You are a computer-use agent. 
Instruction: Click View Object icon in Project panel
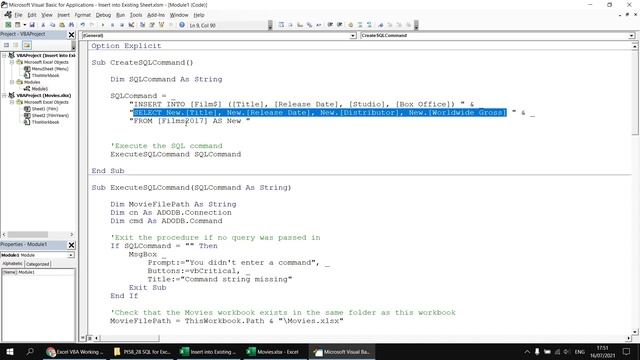(16, 45)
